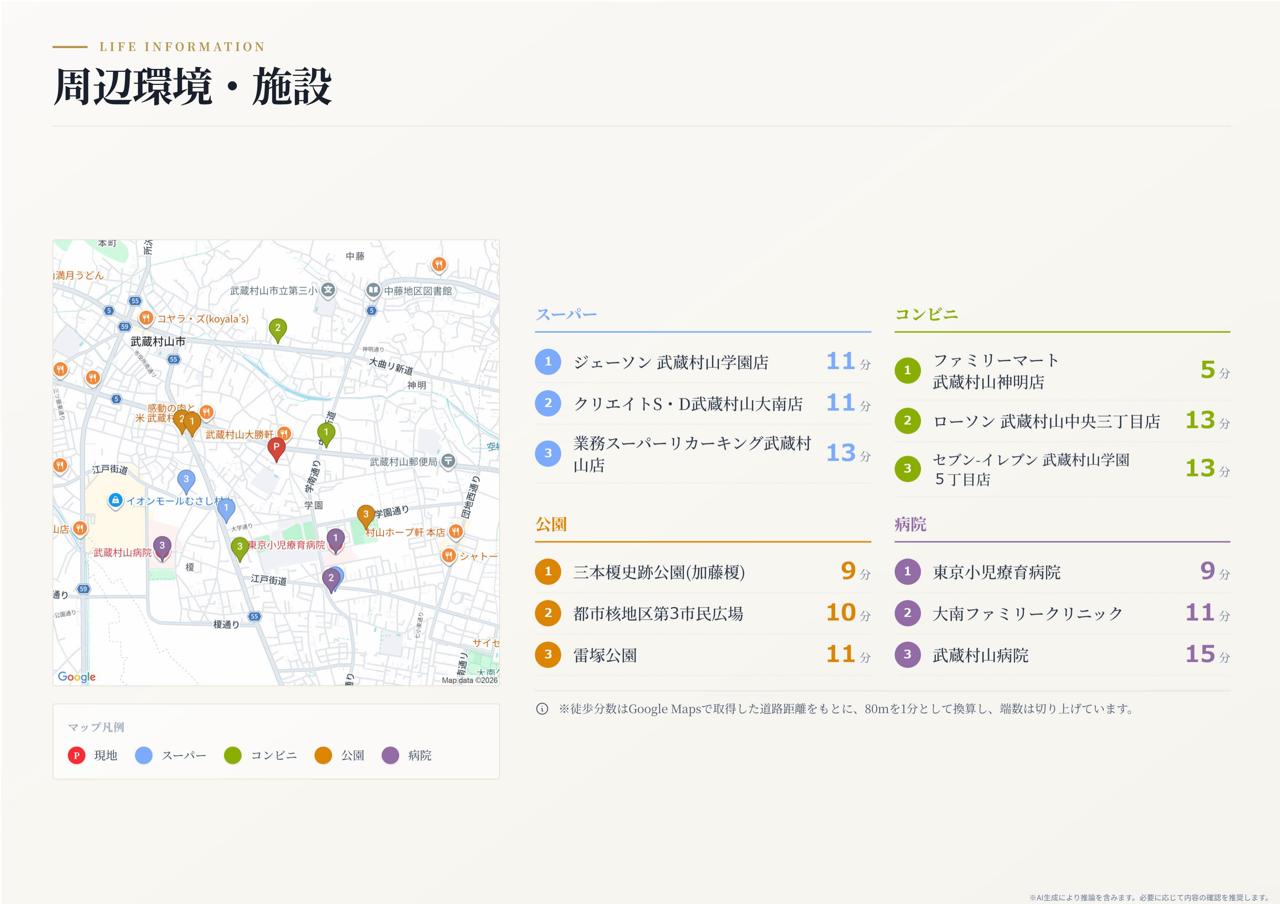Select green convenience store pin 2 on map

click(278, 329)
